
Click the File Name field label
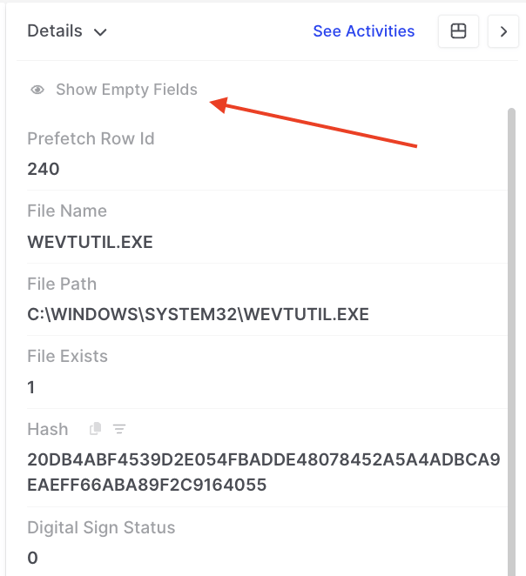[67, 211]
